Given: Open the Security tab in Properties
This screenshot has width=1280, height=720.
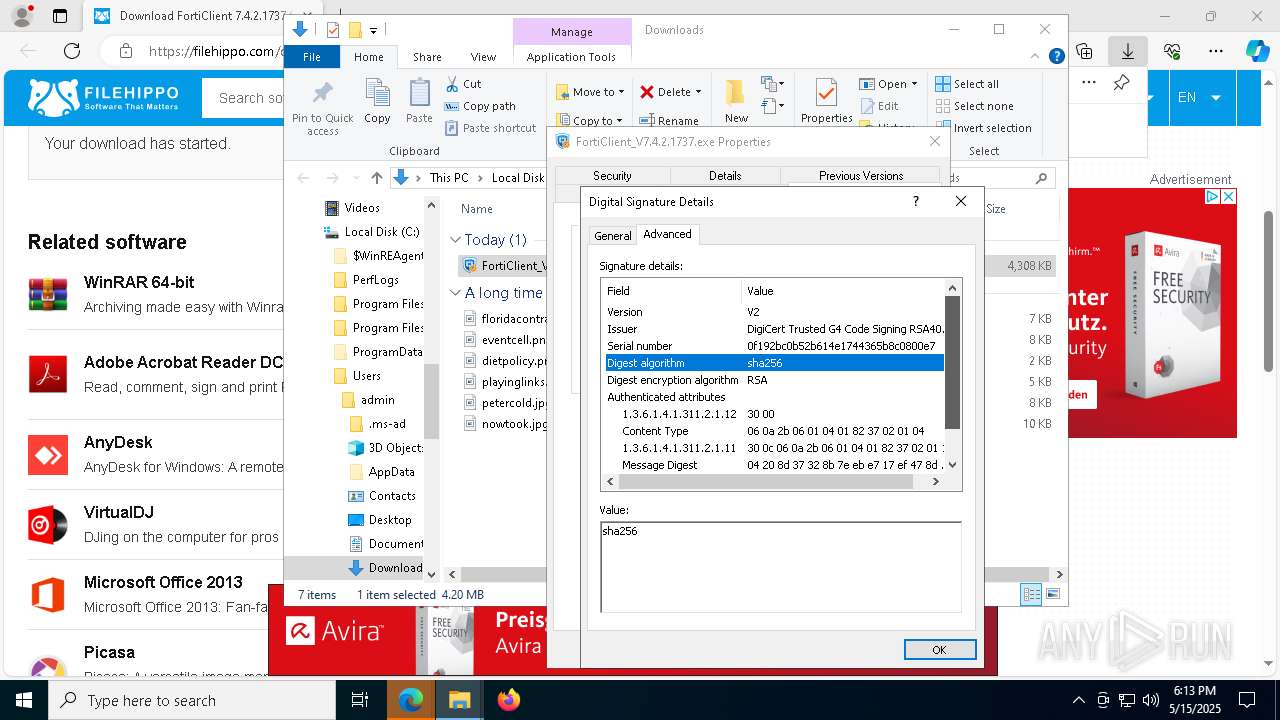Looking at the screenshot, I should click(x=612, y=176).
